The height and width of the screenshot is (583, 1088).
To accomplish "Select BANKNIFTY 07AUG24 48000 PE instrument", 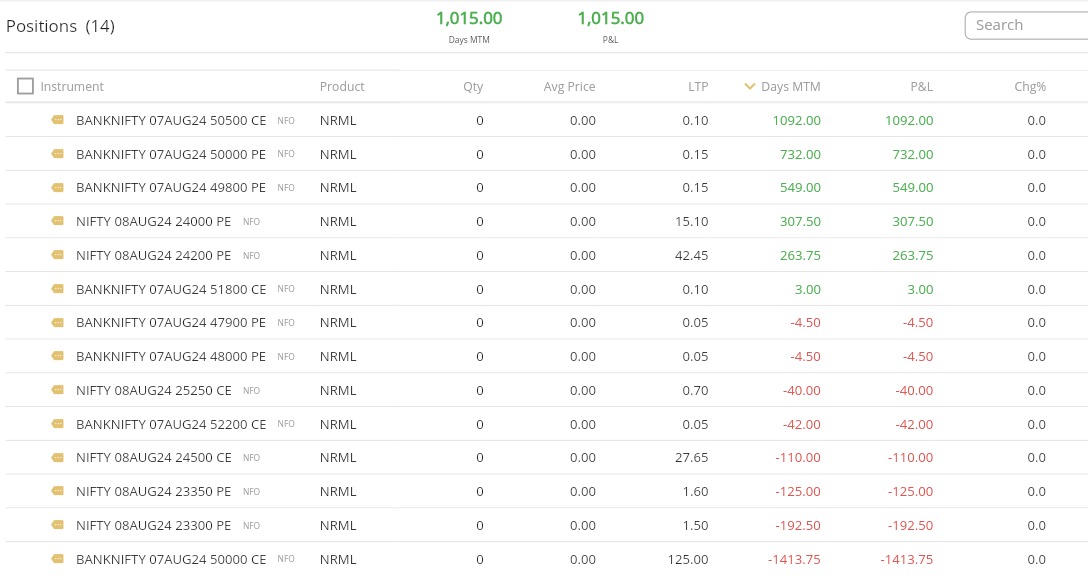I will point(171,357).
